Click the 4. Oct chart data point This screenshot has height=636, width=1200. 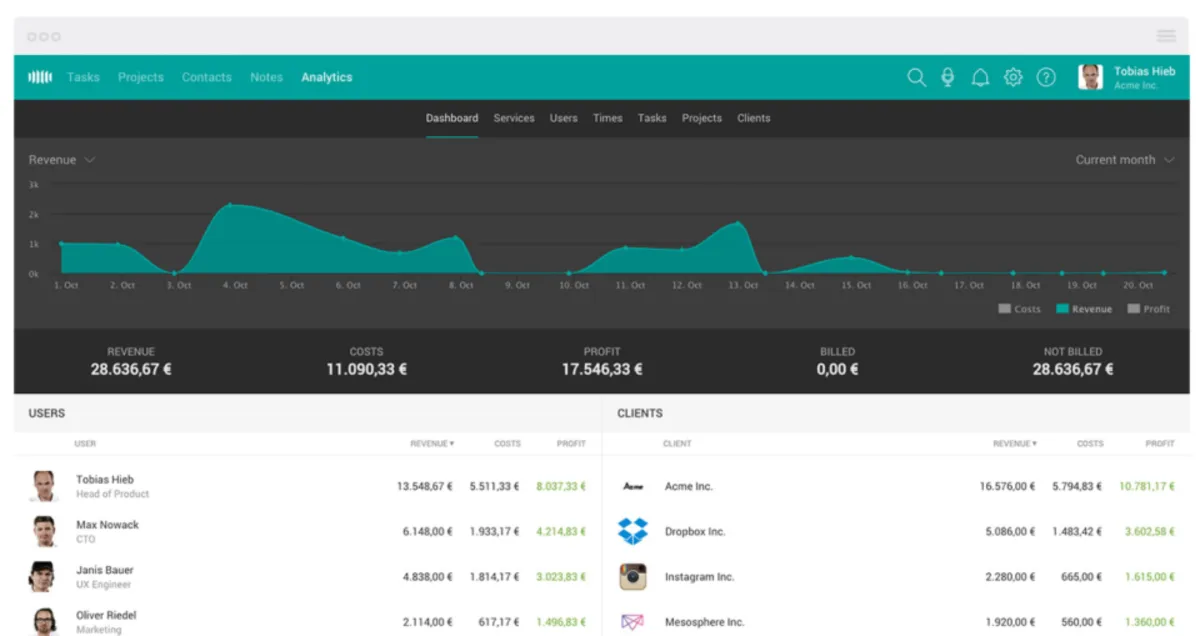tap(230, 205)
